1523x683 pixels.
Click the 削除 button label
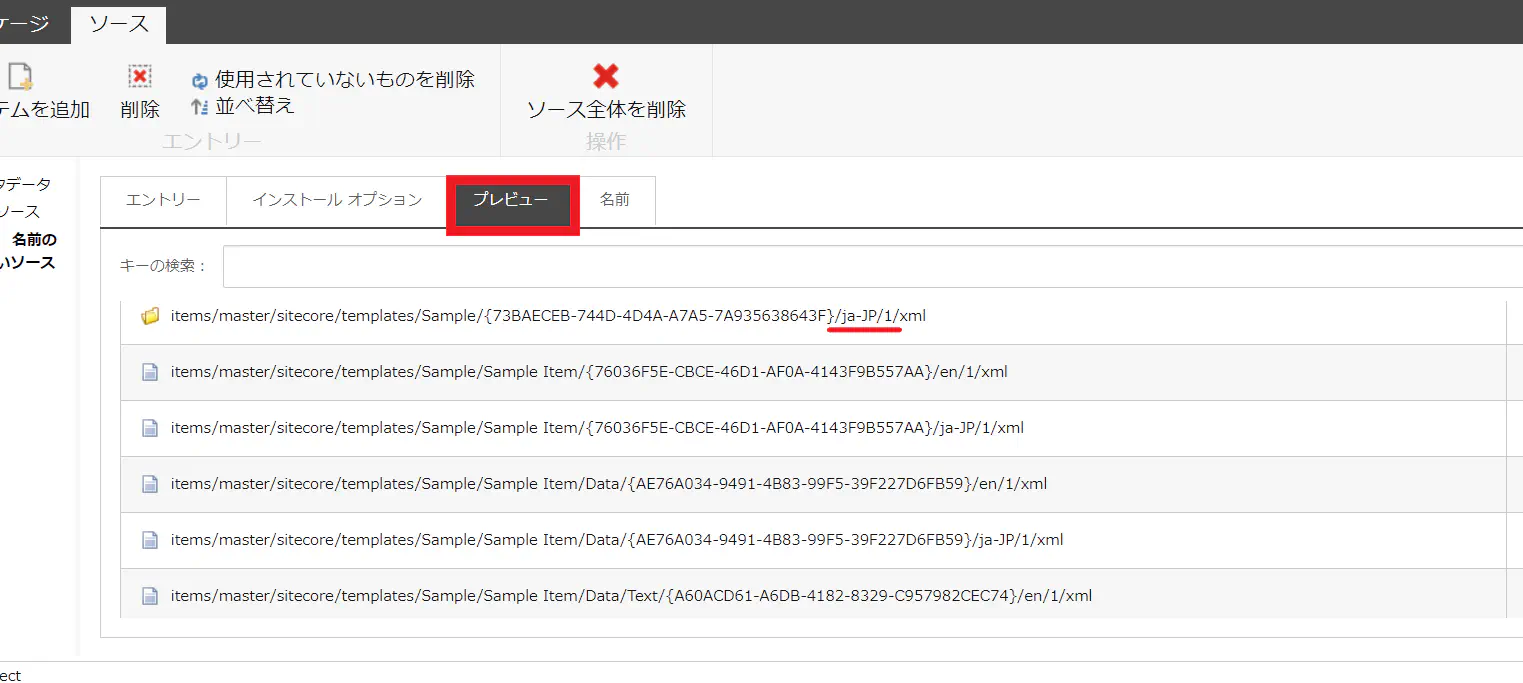140,109
